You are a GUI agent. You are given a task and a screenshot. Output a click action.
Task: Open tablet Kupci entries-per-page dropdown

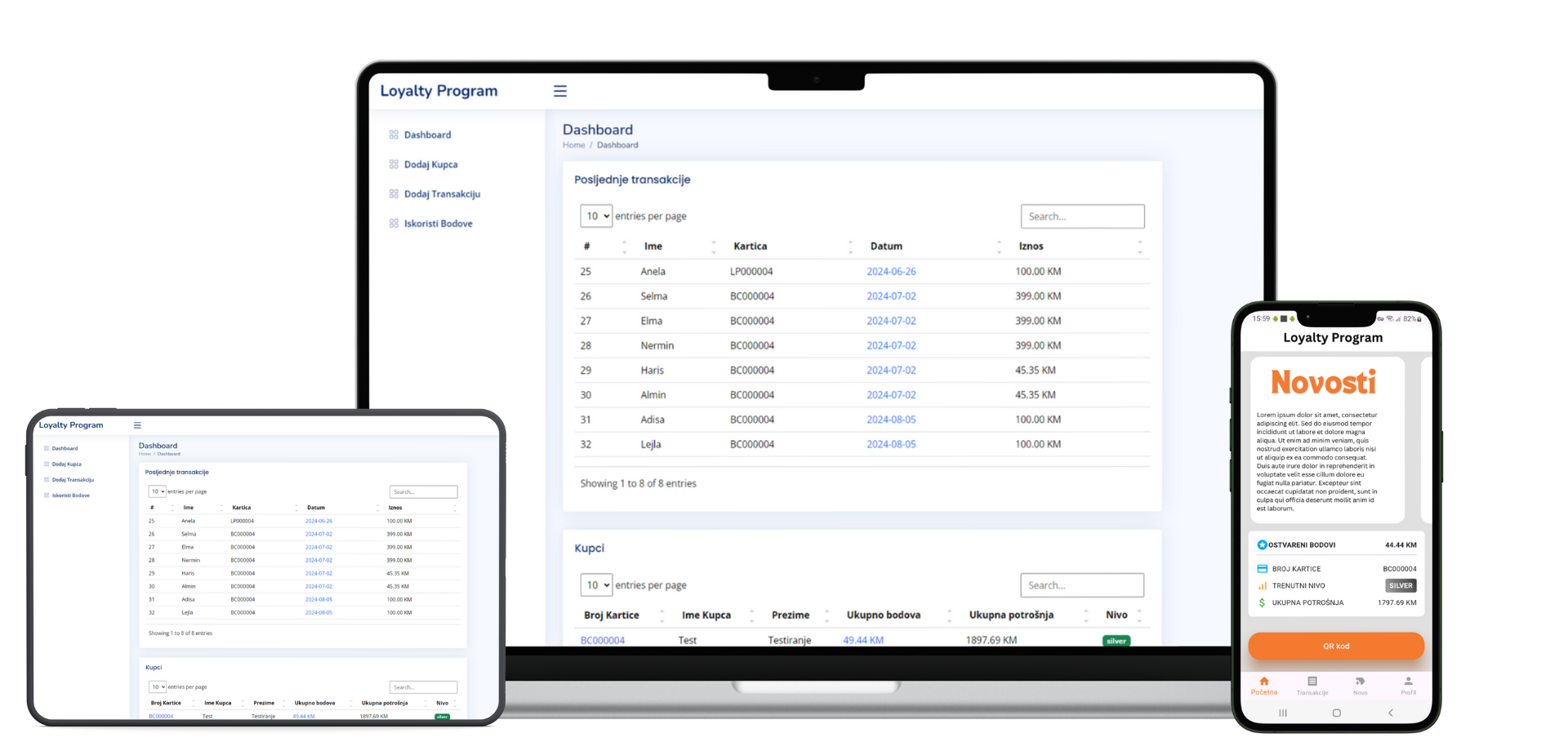pyautogui.click(x=157, y=687)
